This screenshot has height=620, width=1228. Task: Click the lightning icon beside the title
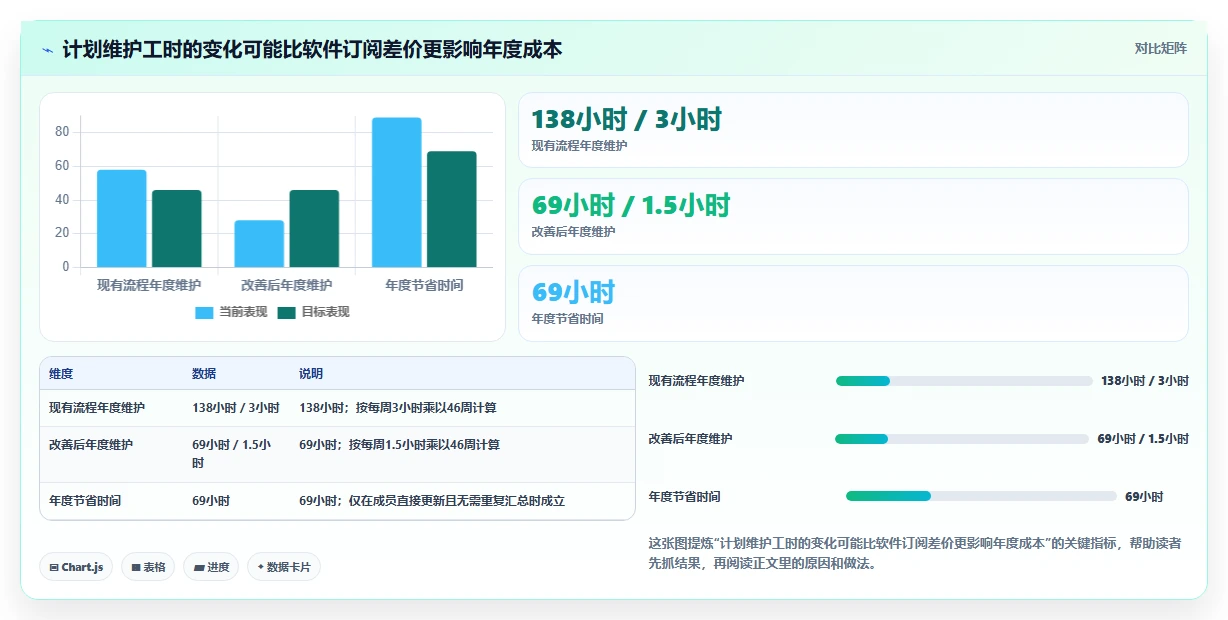pos(47,49)
